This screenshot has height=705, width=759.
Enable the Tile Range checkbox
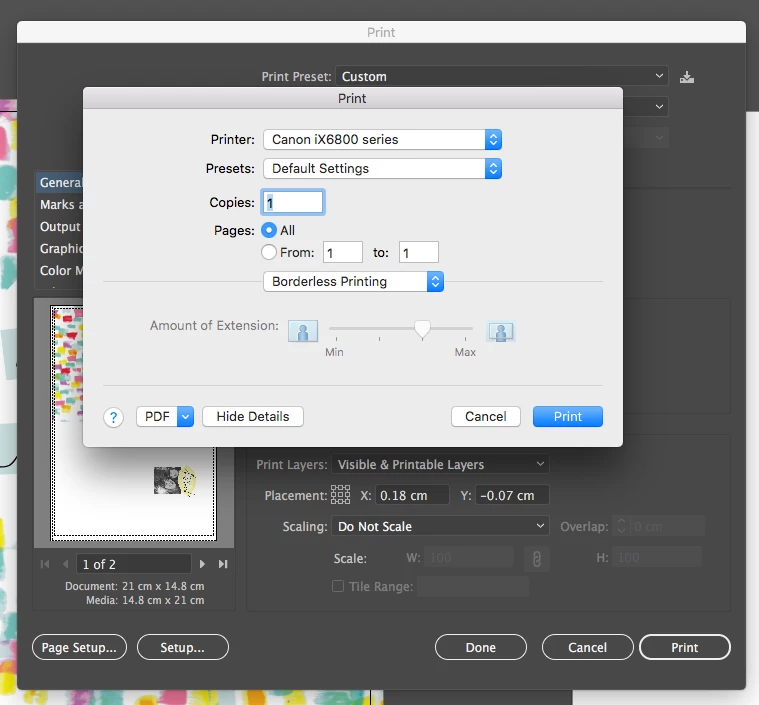tap(338, 586)
